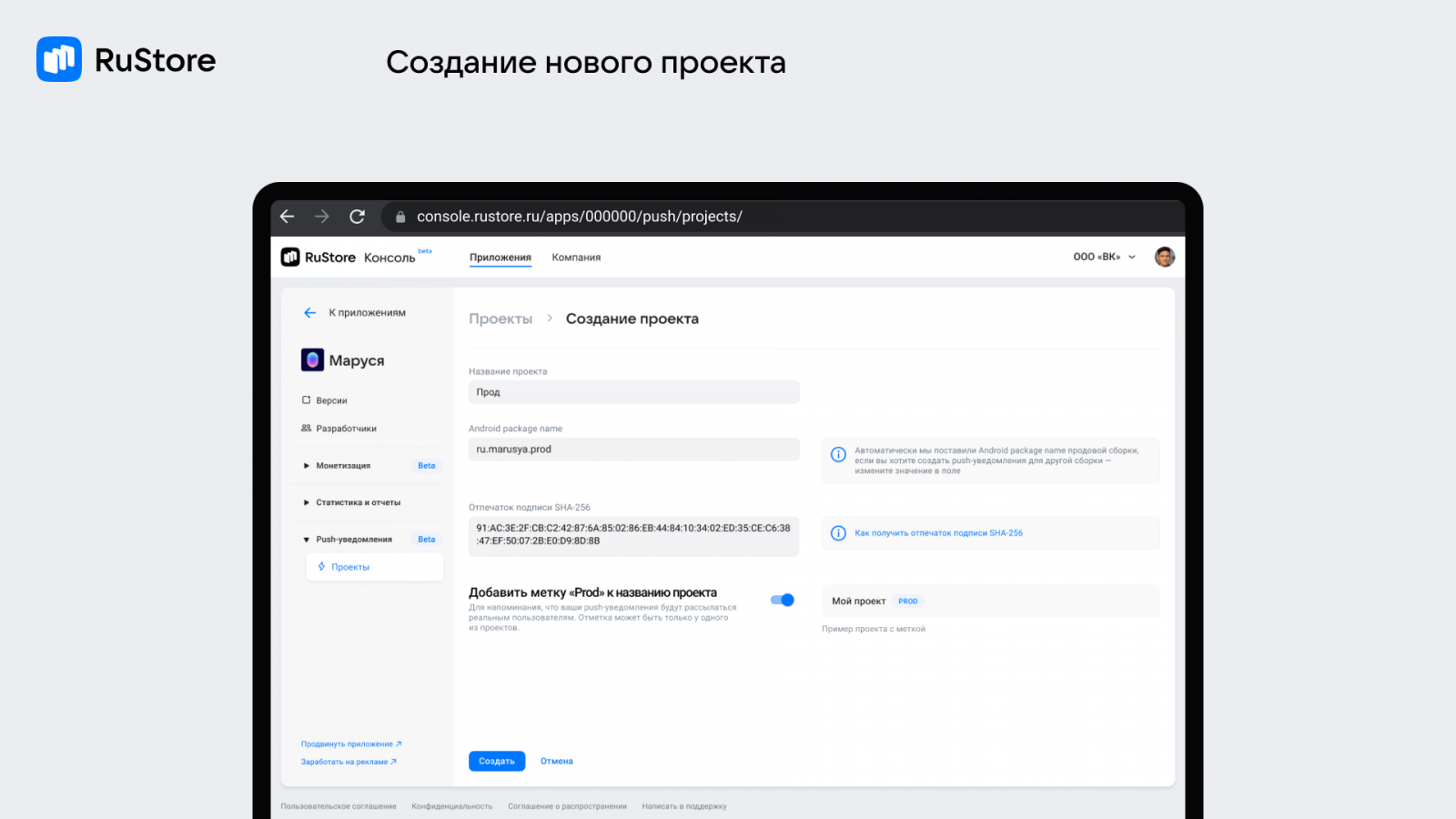Click the Beta badge next to Push-уведомления
The height and width of the screenshot is (819, 1456).
427,540
